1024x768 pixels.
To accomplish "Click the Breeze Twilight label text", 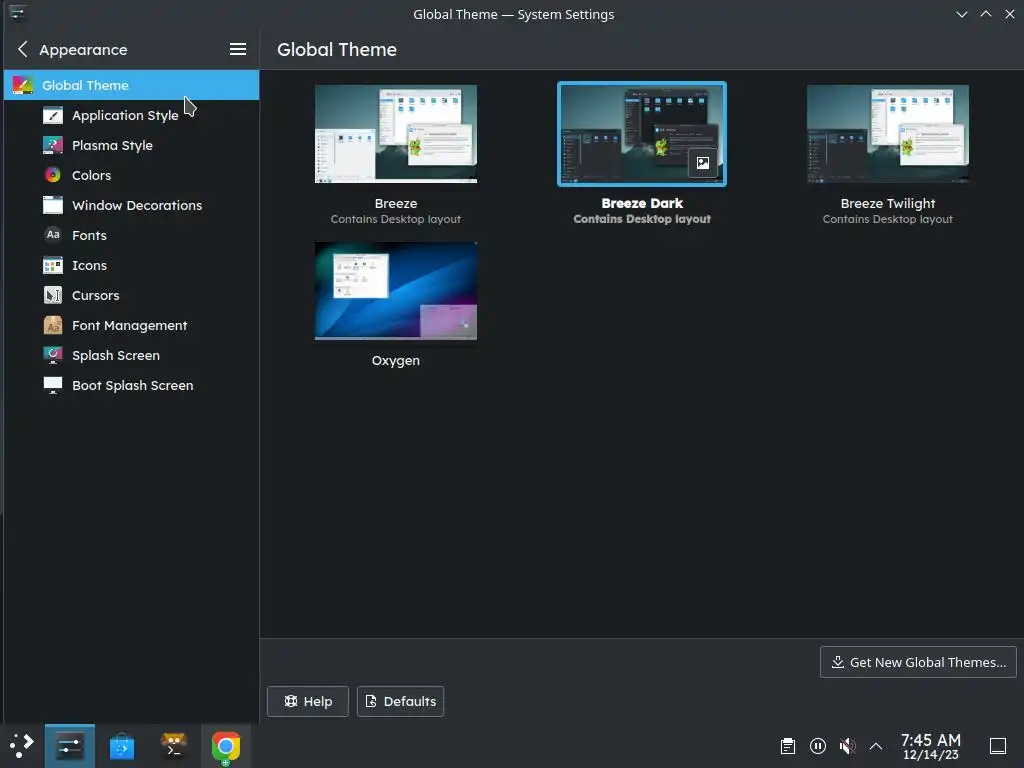I will 888,204.
